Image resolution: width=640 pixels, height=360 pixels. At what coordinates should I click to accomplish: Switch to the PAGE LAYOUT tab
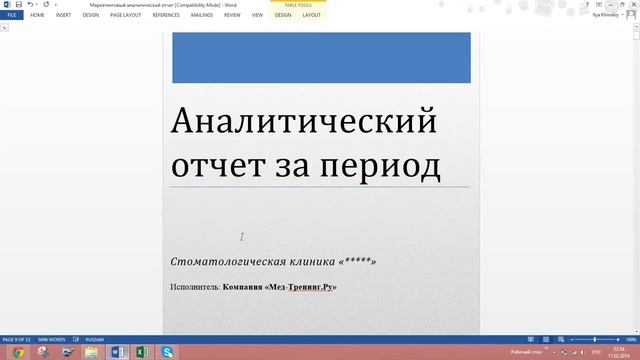tap(125, 15)
